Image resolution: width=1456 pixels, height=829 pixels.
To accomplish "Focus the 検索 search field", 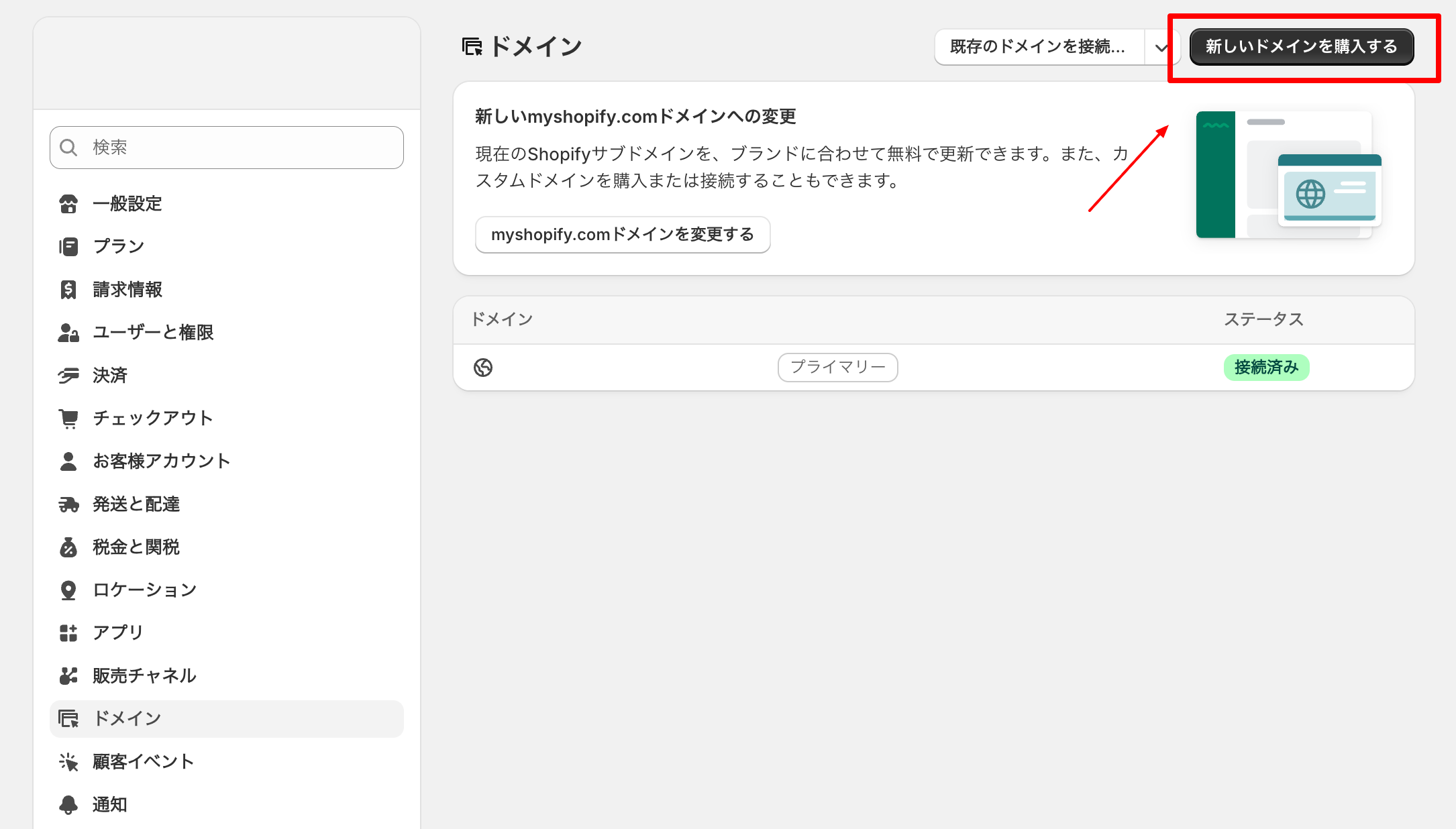I will click(x=227, y=148).
